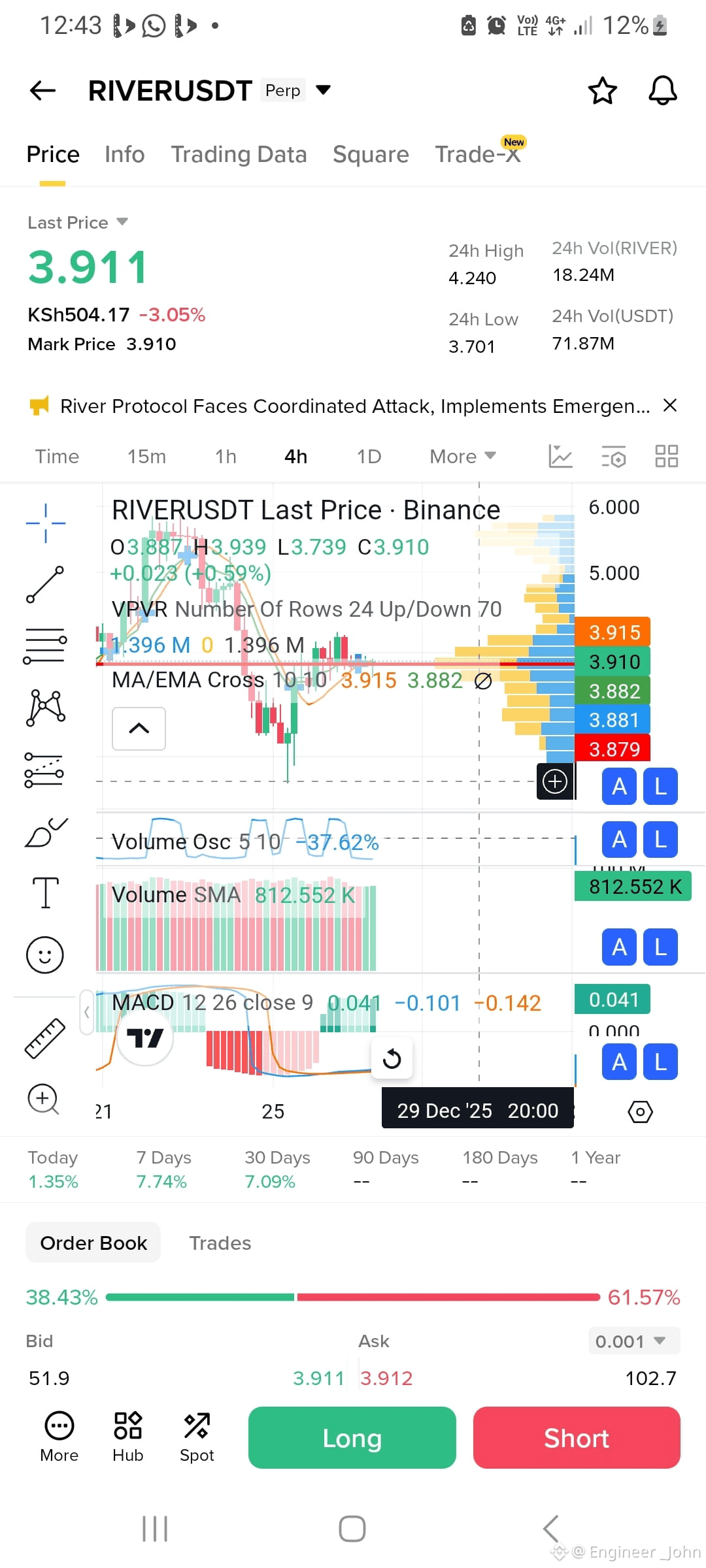Click the TradingView logo
Image resolution: width=706 pixels, height=1568 pixels.
[x=144, y=1037]
